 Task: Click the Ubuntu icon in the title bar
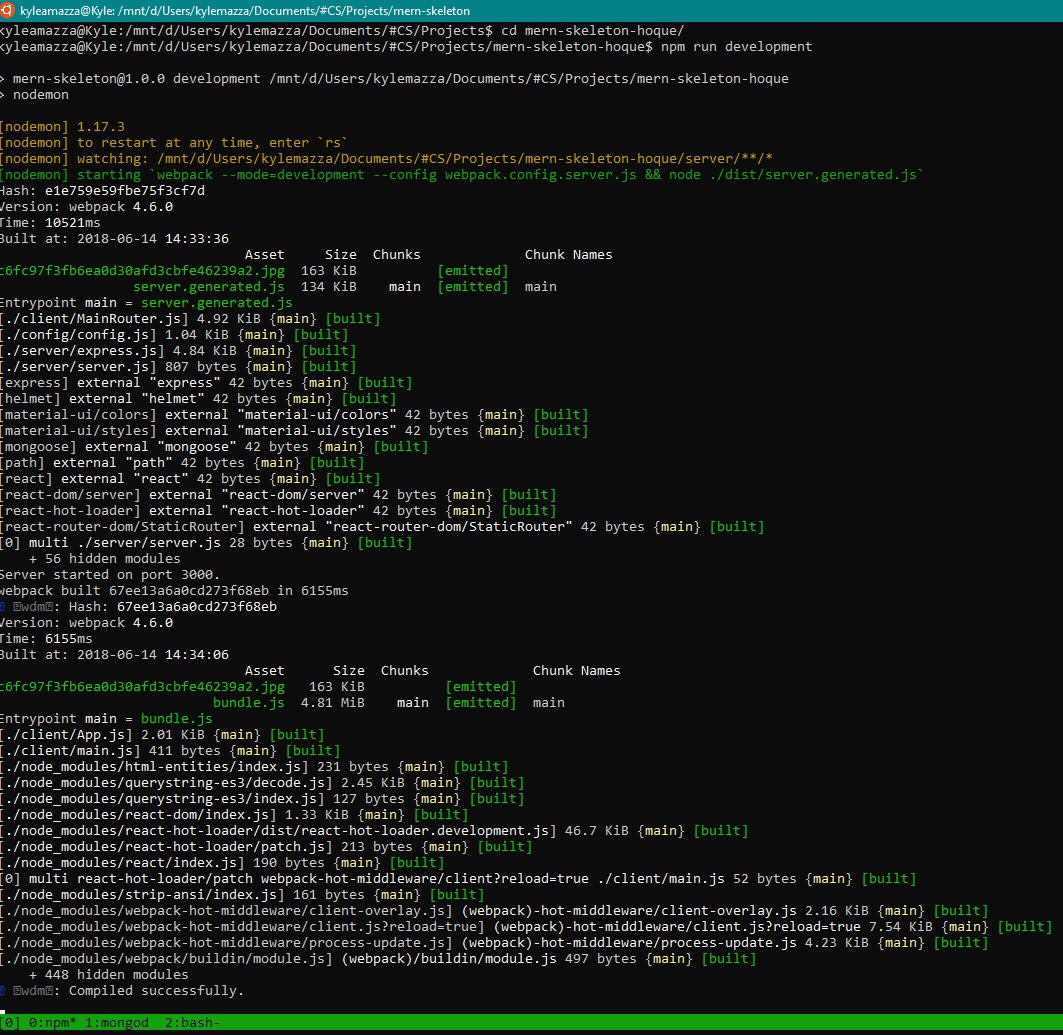(x=7, y=10)
